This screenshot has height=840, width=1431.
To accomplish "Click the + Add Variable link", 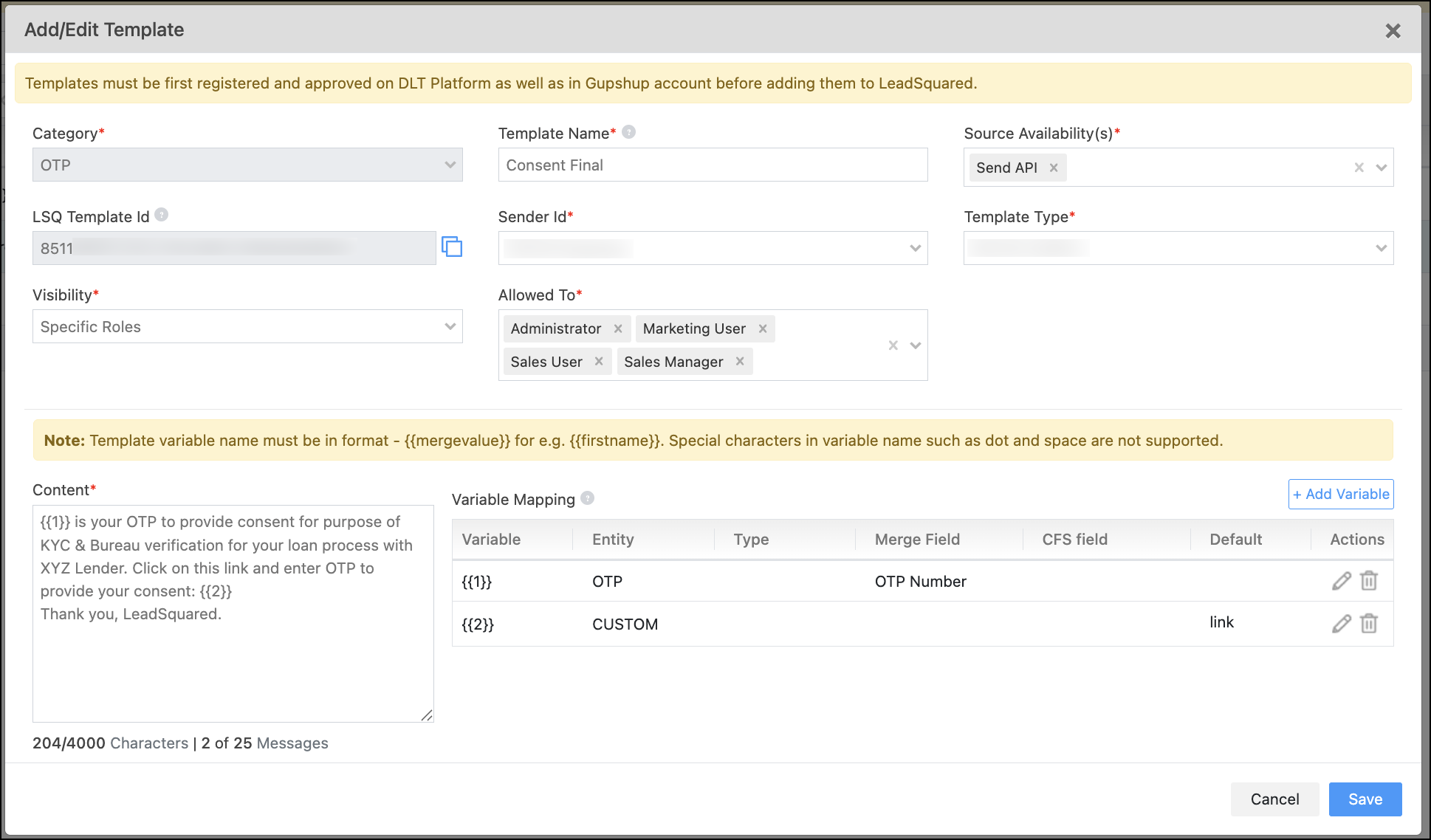I will pos(1340,494).
